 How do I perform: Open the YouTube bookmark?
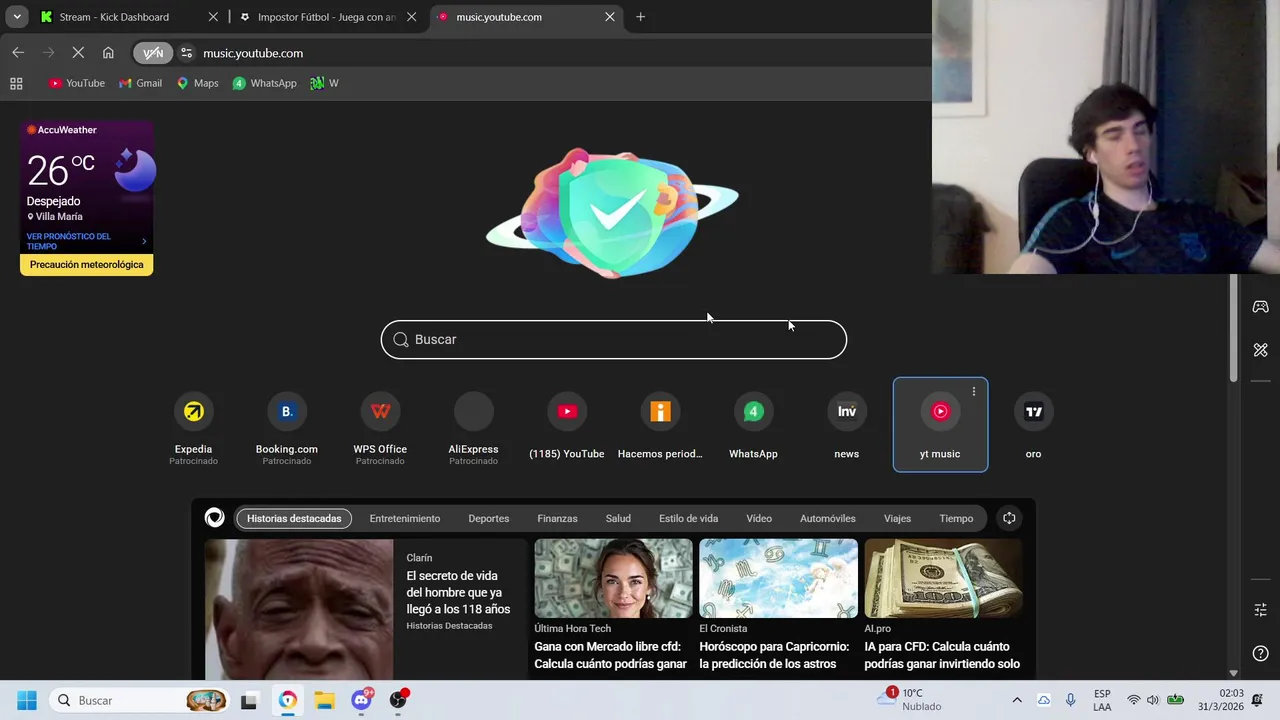click(x=77, y=83)
